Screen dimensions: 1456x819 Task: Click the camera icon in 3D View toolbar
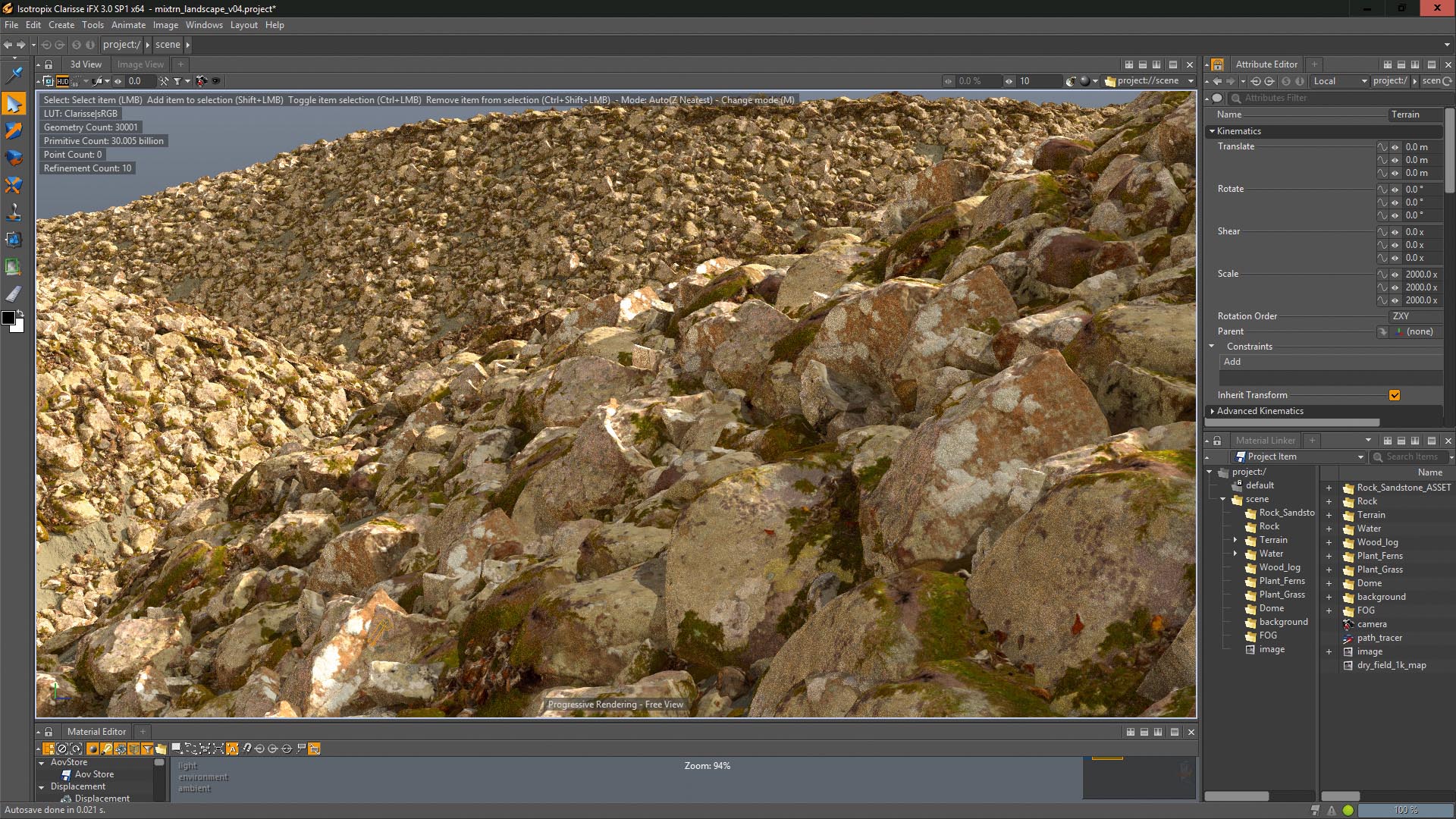[201, 81]
